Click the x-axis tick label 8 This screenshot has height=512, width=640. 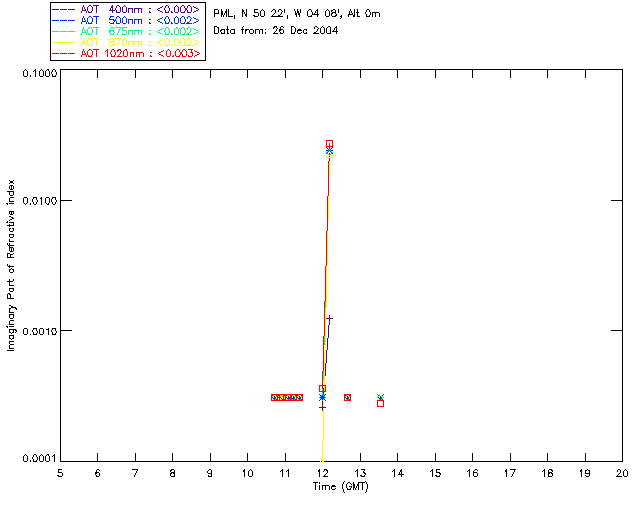pos(173,473)
